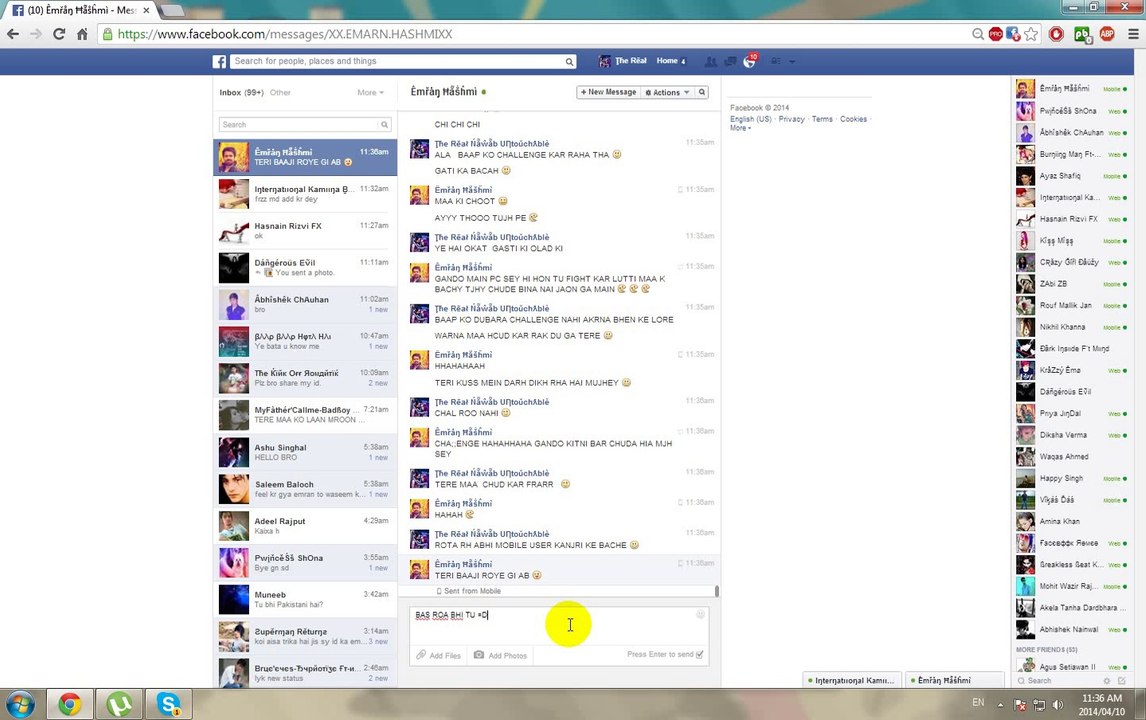The image size is (1146, 720).
Task: Open Hasnain Rizvi FX conversation
Action: (x=306, y=231)
